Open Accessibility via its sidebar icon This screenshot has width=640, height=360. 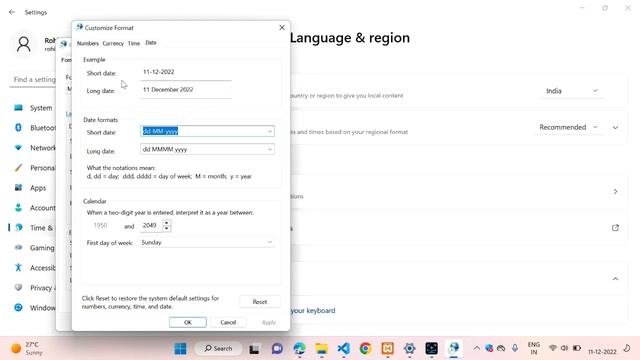point(18,267)
